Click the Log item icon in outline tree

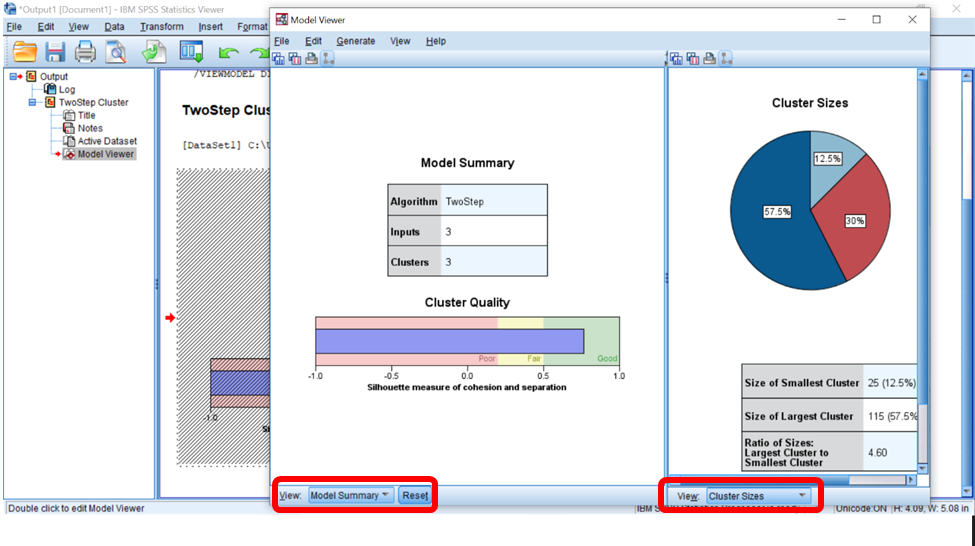point(50,90)
